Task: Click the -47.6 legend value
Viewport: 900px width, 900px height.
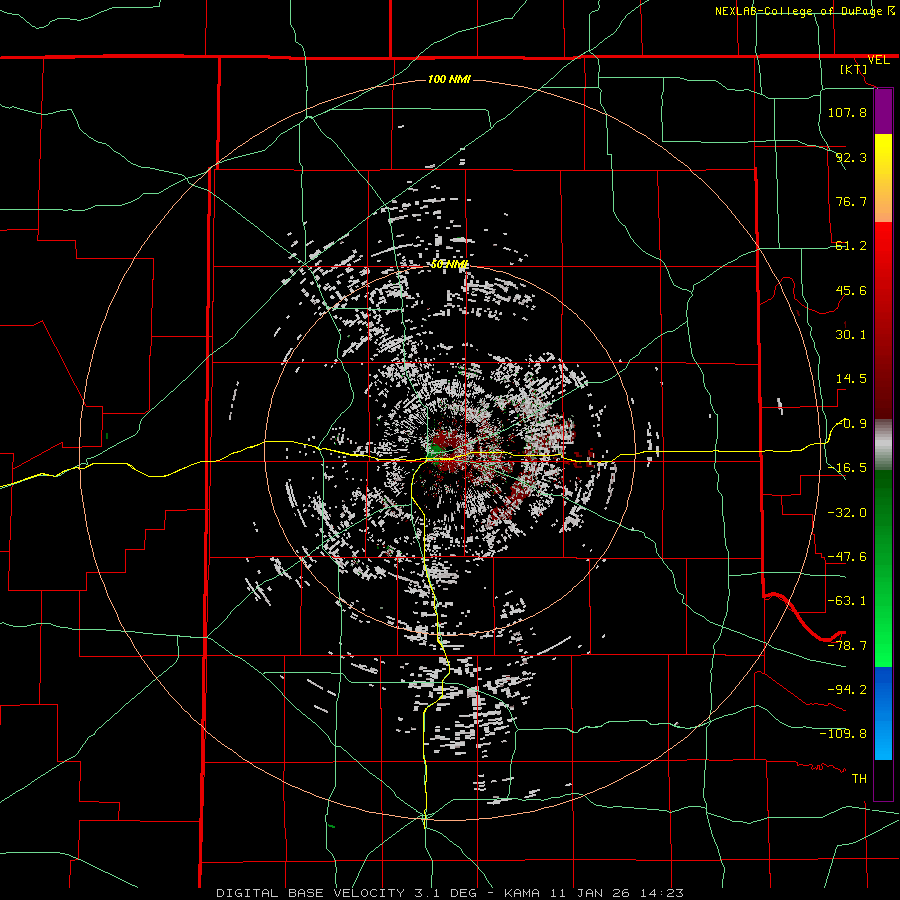Action: 847,557
